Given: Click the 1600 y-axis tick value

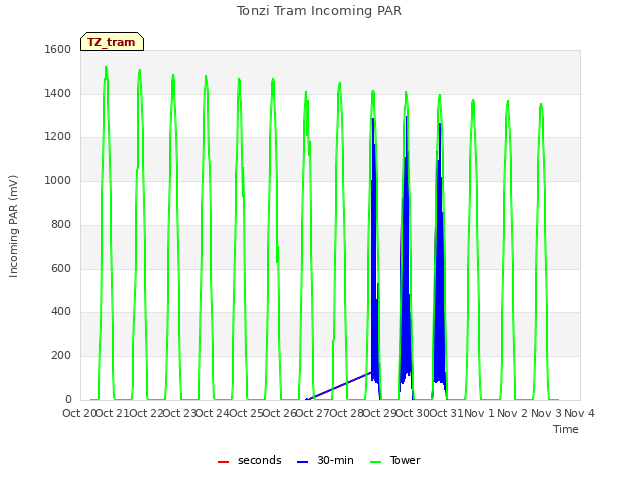Looking at the screenshot, I should [58, 49].
